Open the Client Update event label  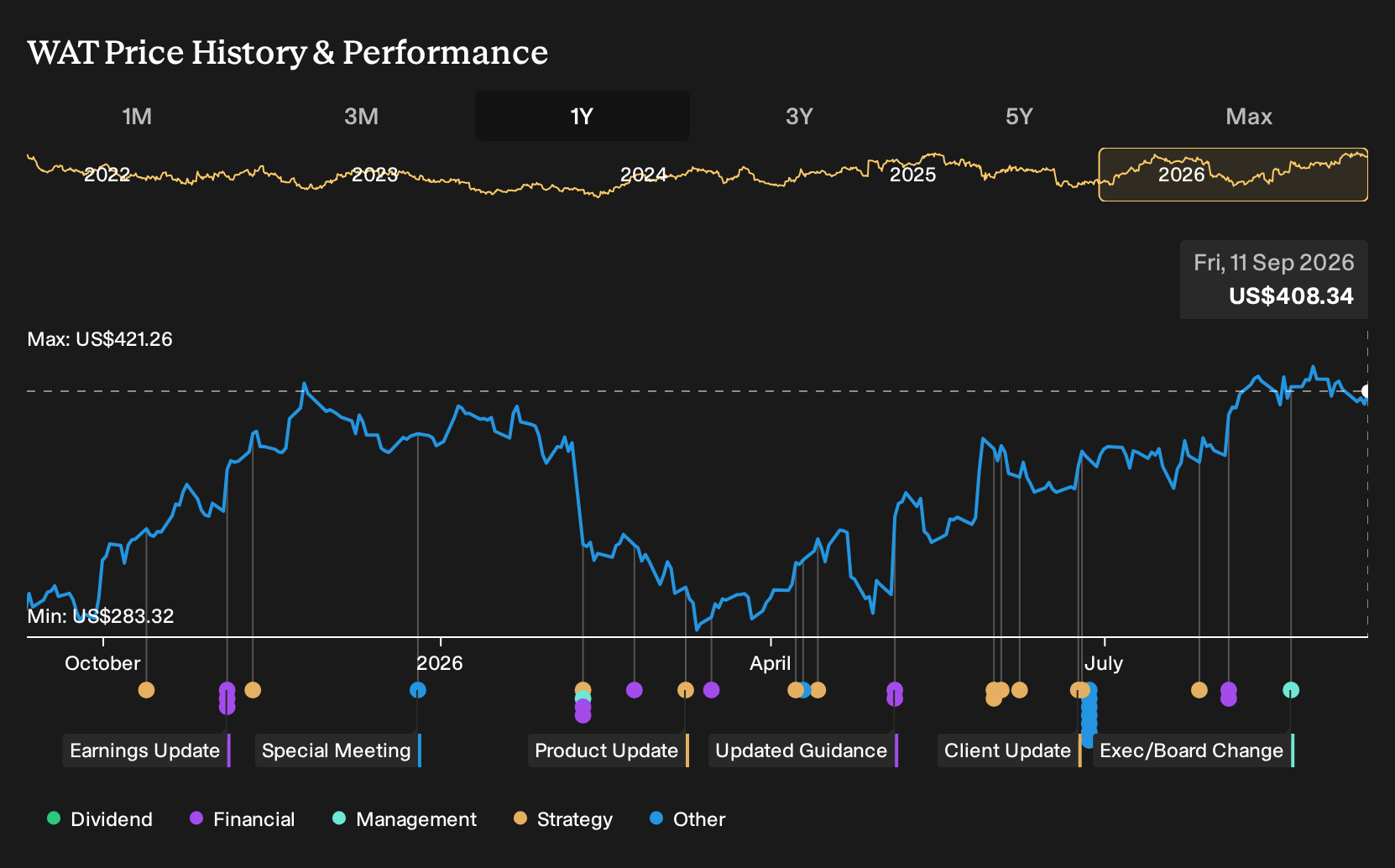pyautogui.click(x=1009, y=750)
